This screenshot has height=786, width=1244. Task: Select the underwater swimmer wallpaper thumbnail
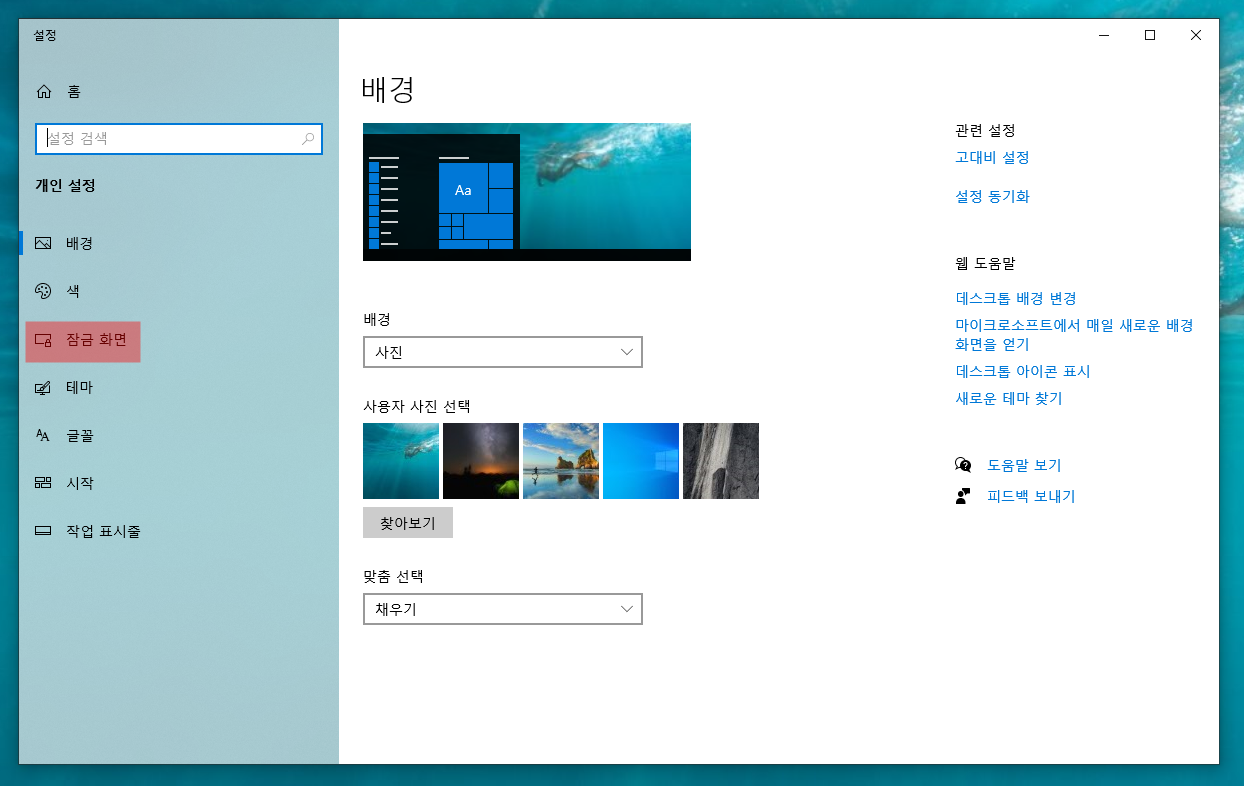[401, 461]
